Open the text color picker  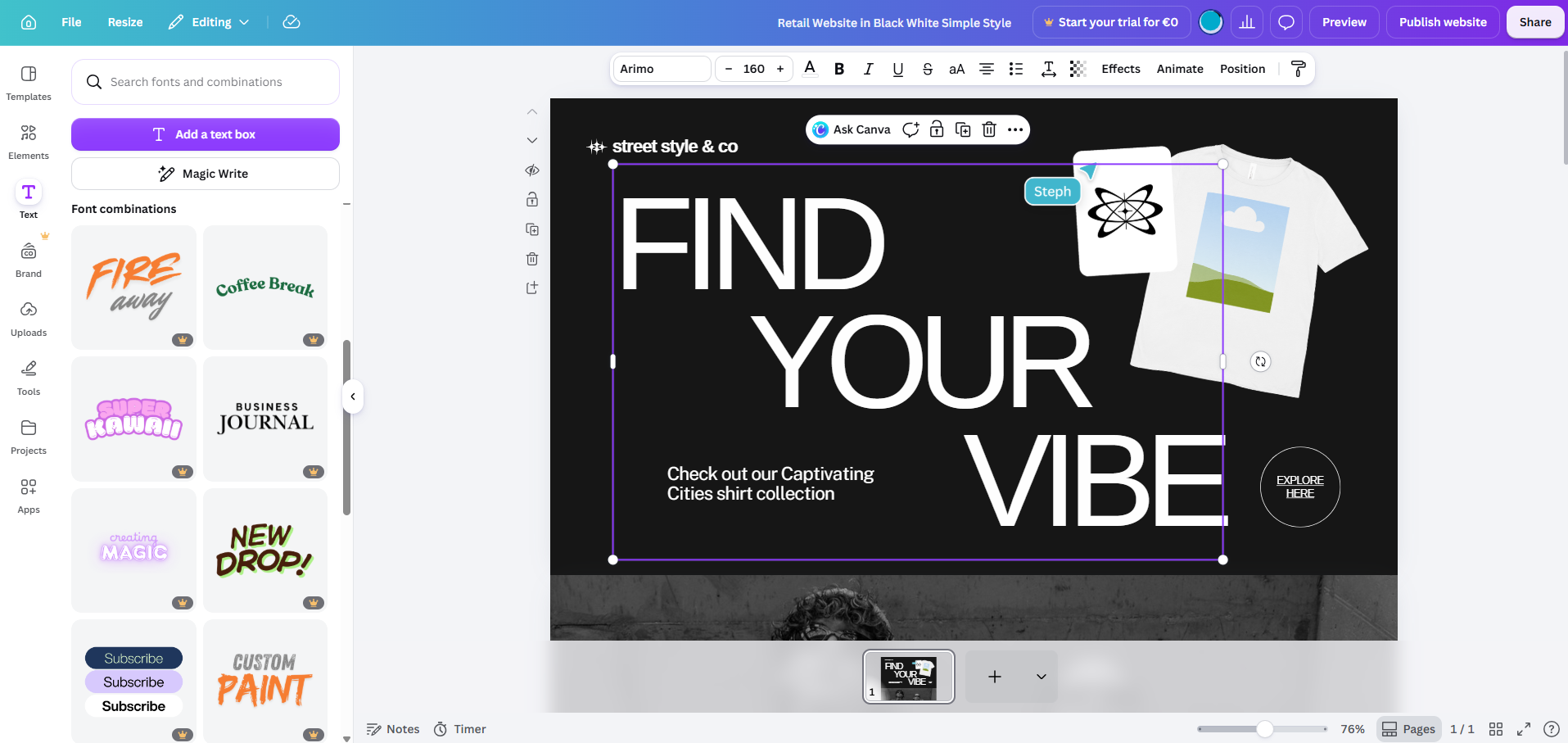(810, 69)
